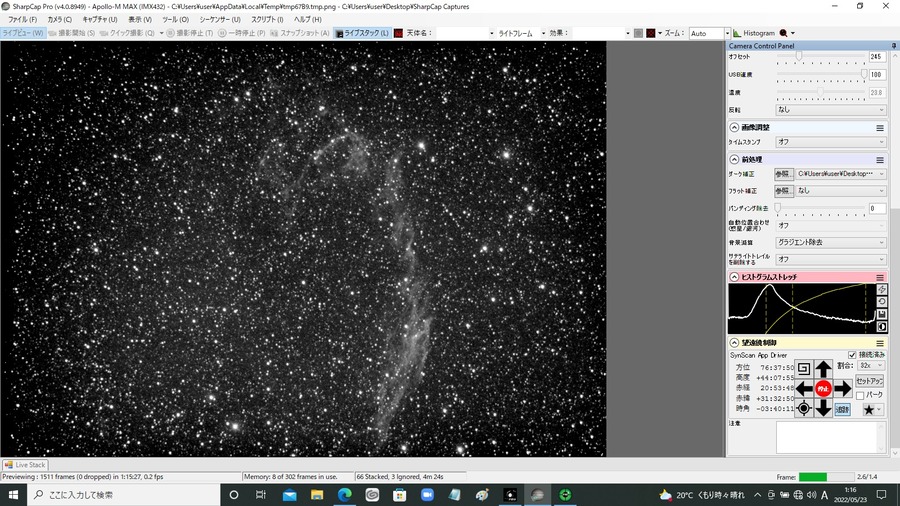Open the スクリプト (I) menu
The height and width of the screenshot is (506, 900).
point(267,20)
